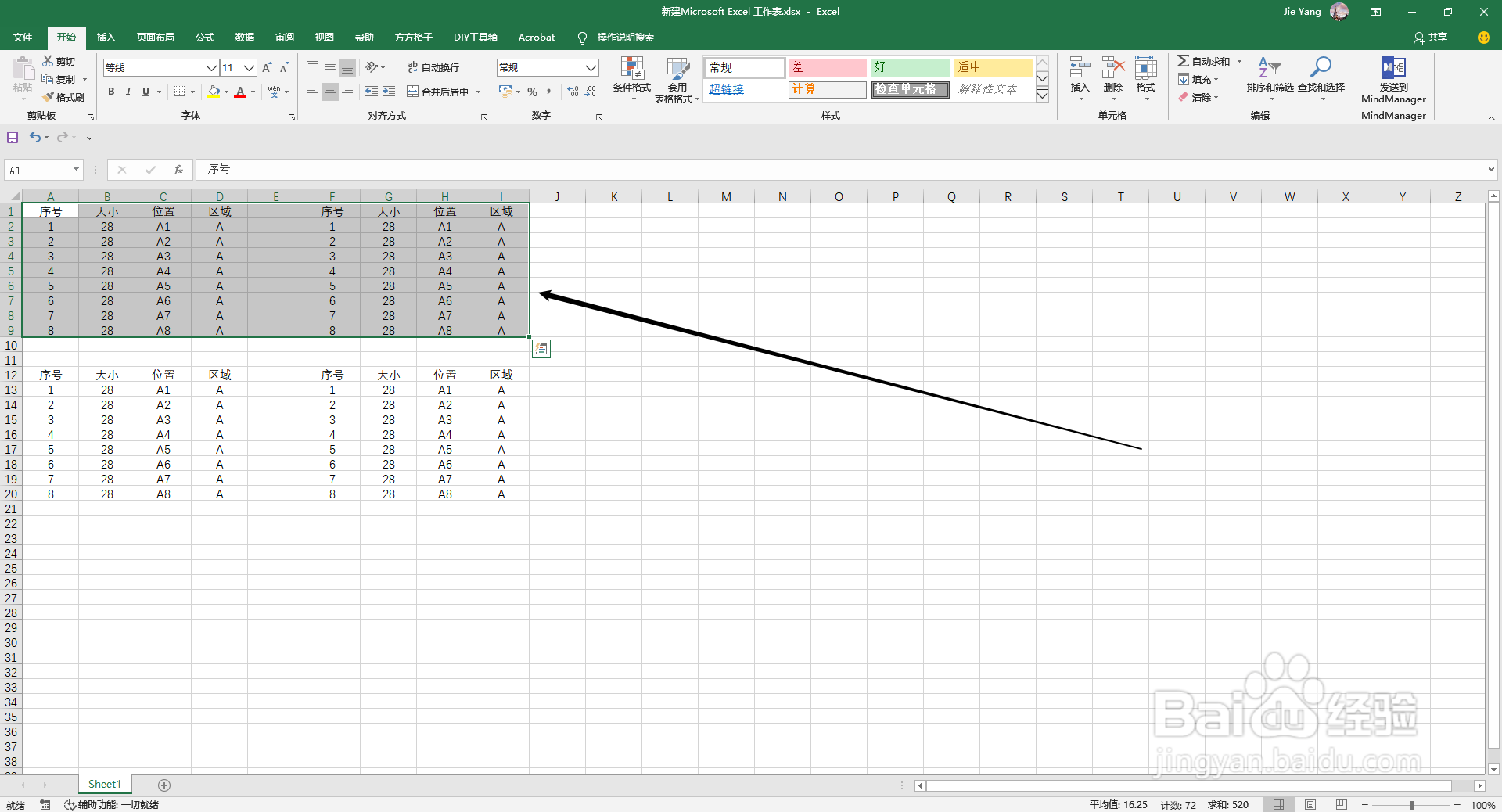
Task: Switch to Page Layout view
Action: click(1310, 805)
